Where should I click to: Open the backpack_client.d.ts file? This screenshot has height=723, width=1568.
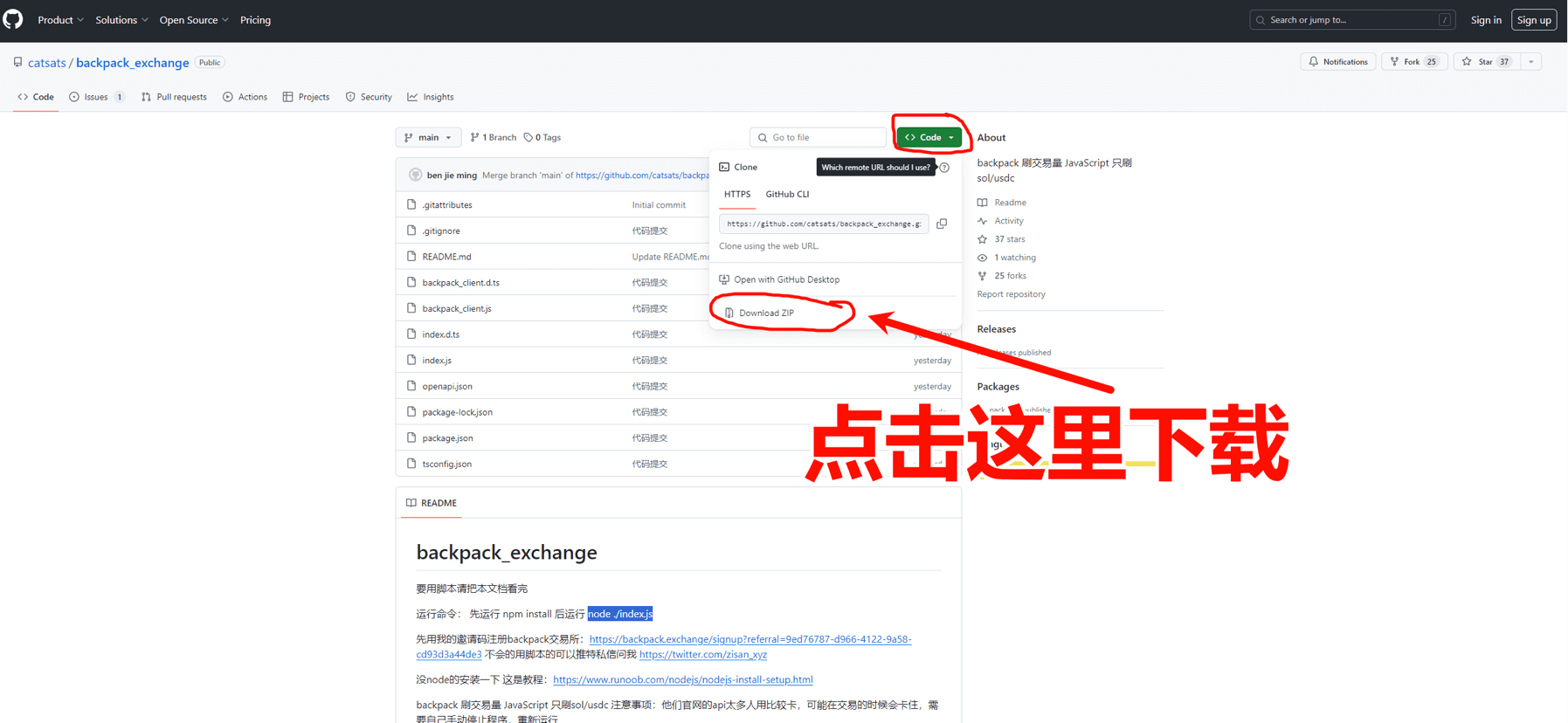461,283
